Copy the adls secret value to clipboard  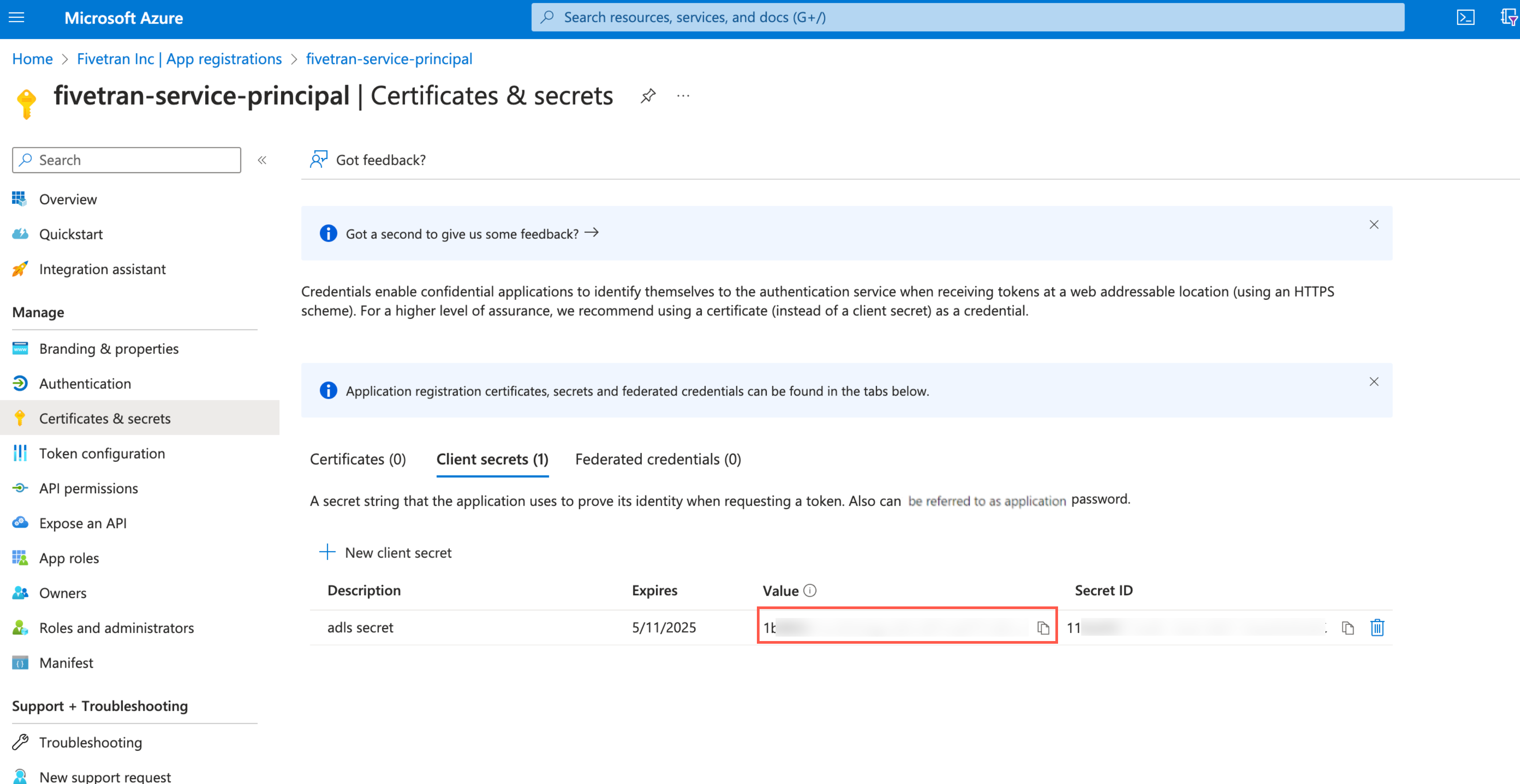[1043, 627]
